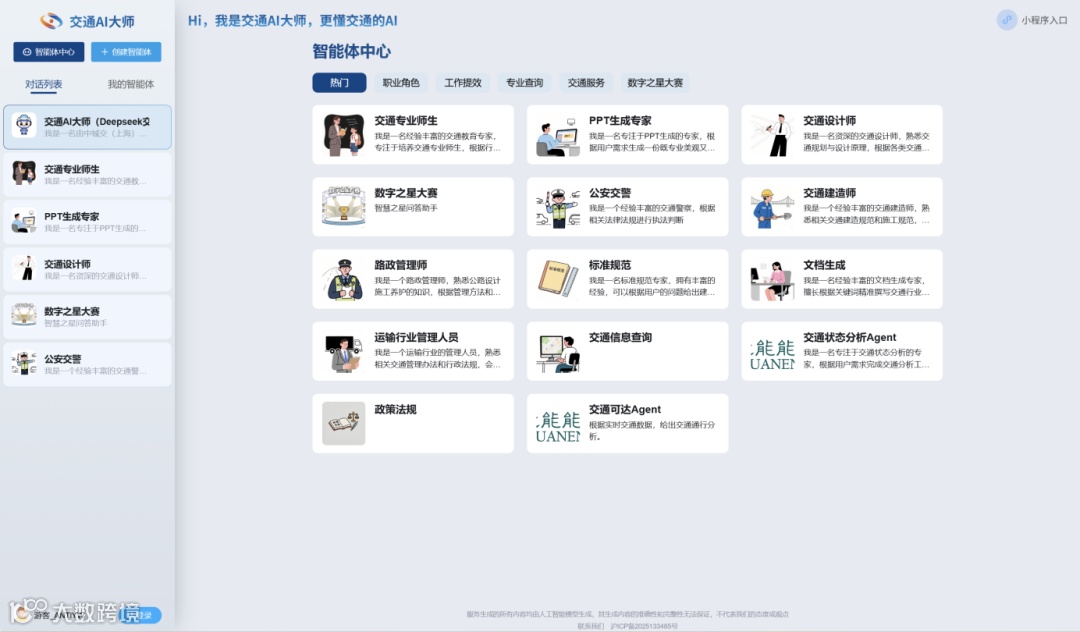1080x632 pixels.
Task: Open 交通设计师 conversation in sidebar
Action: click(87, 269)
